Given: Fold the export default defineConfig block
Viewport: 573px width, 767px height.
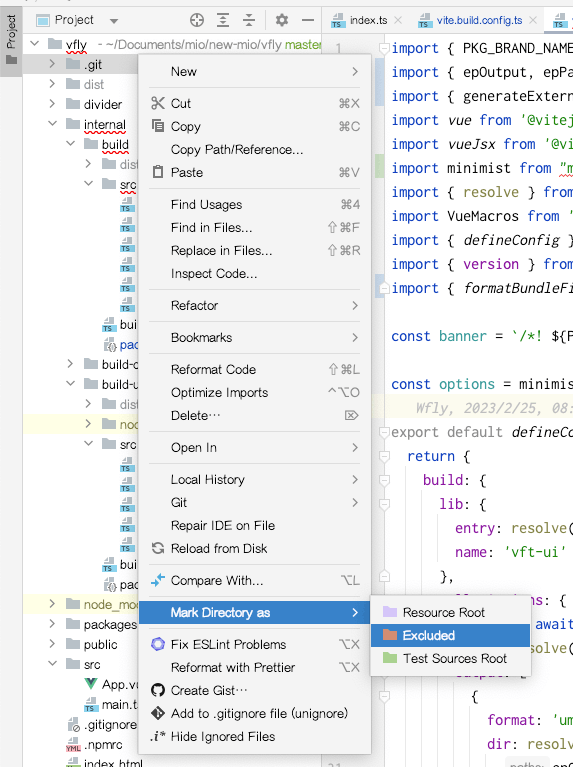Looking at the screenshot, I should coord(384,432).
